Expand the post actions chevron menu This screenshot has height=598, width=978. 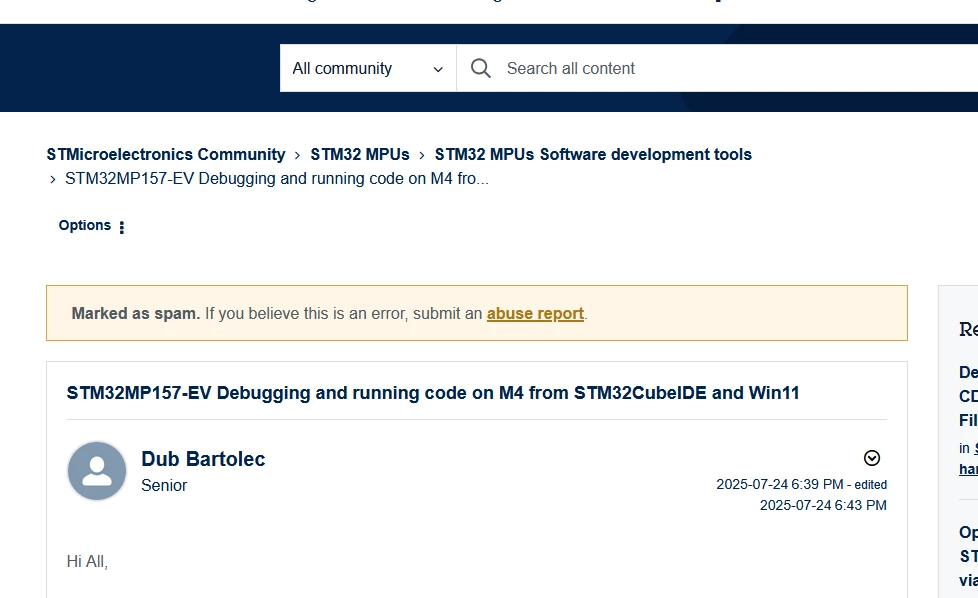pyautogui.click(x=871, y=458)
